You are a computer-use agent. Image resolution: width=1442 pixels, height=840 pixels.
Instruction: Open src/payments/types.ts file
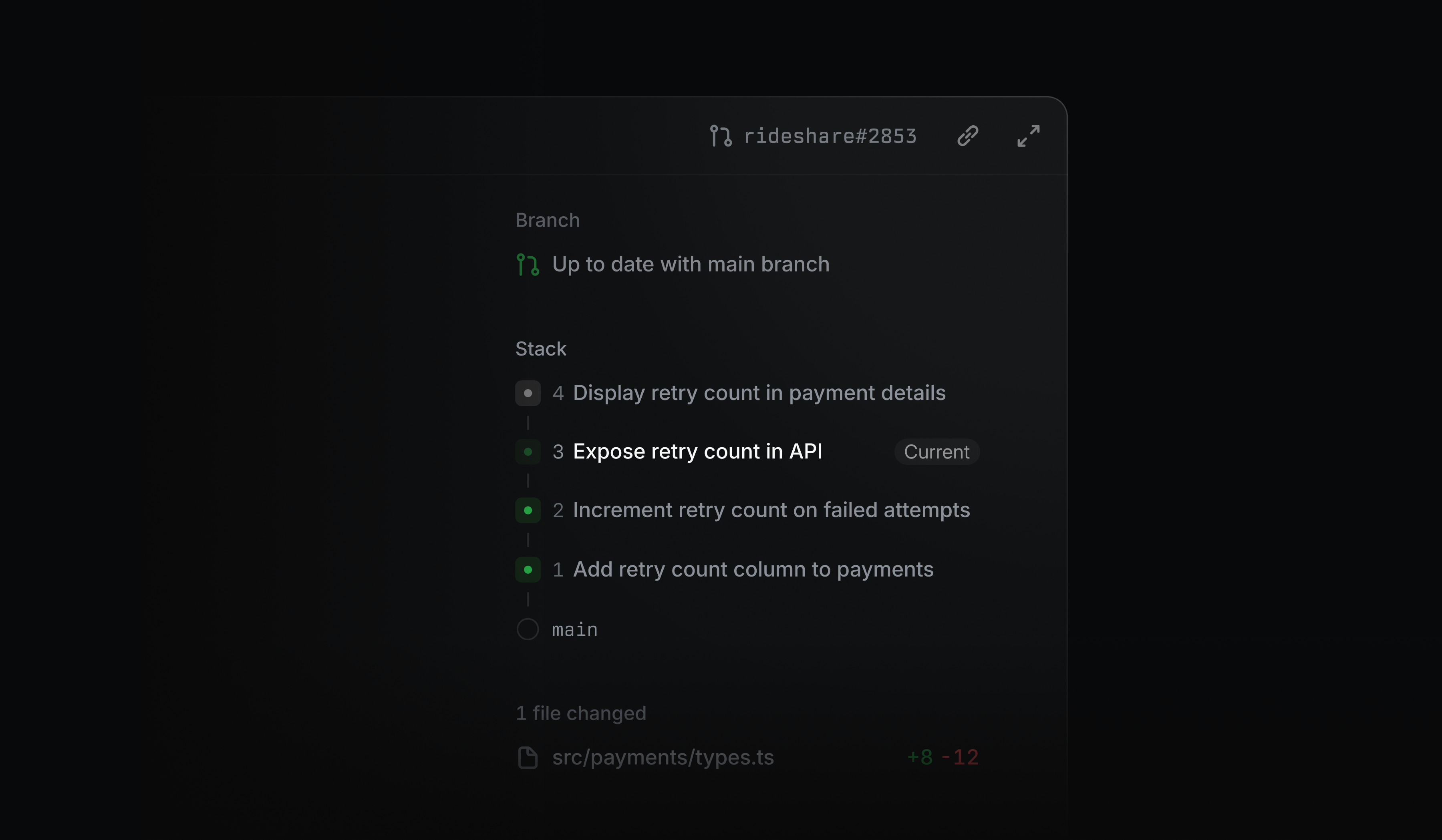click(663, 758)
